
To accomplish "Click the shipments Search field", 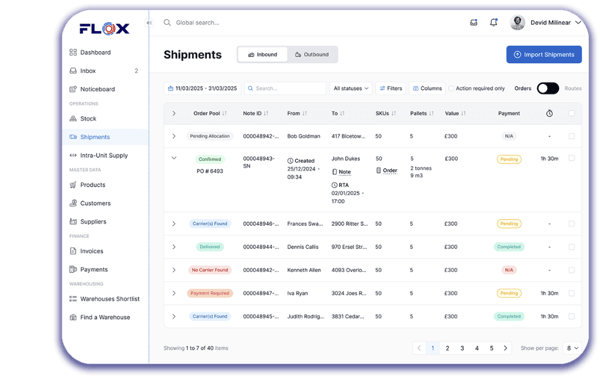I will point(285,88).
